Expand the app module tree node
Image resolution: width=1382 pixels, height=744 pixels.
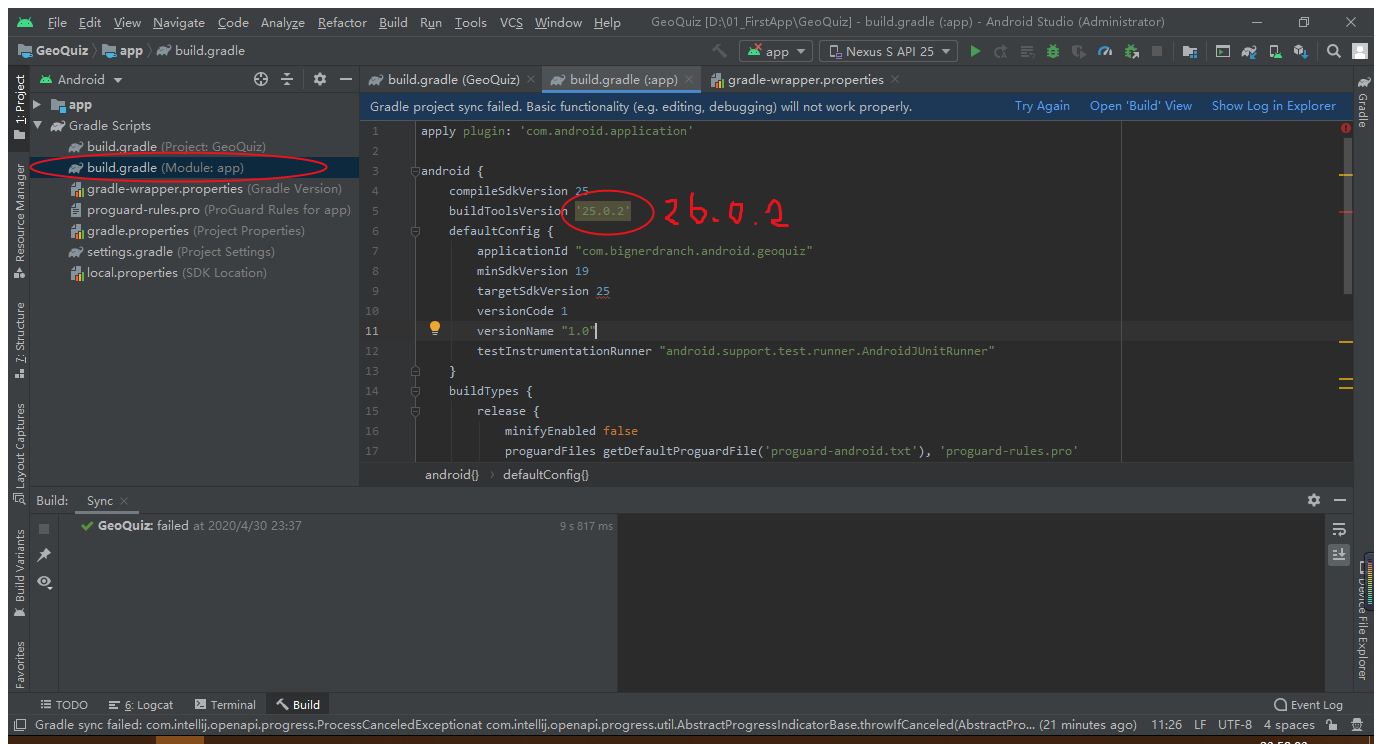[x=38, y=104]
